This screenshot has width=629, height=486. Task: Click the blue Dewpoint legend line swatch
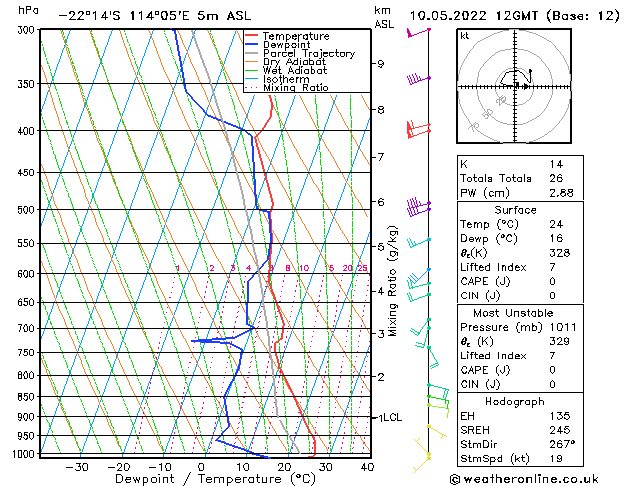click(x=252, y=45)
